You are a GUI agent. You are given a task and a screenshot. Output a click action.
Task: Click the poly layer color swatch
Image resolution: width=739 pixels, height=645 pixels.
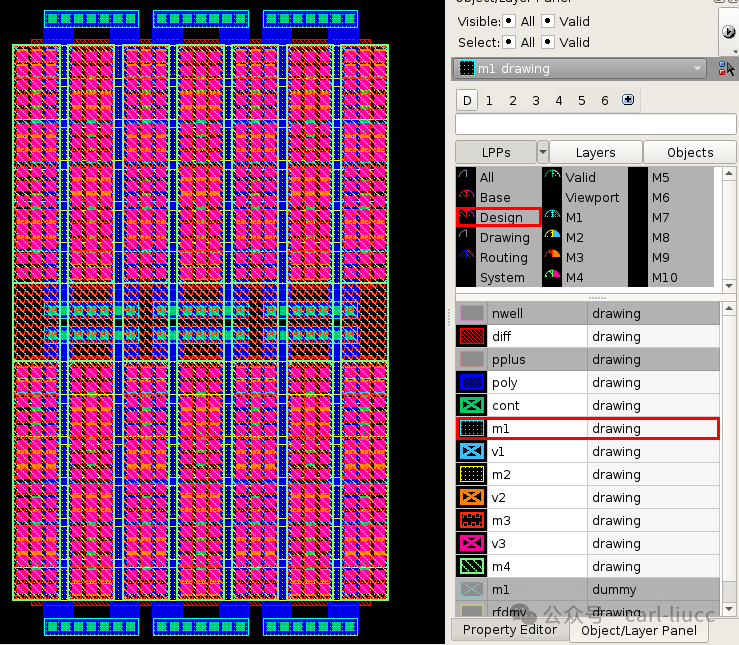[x=471, y=382]
